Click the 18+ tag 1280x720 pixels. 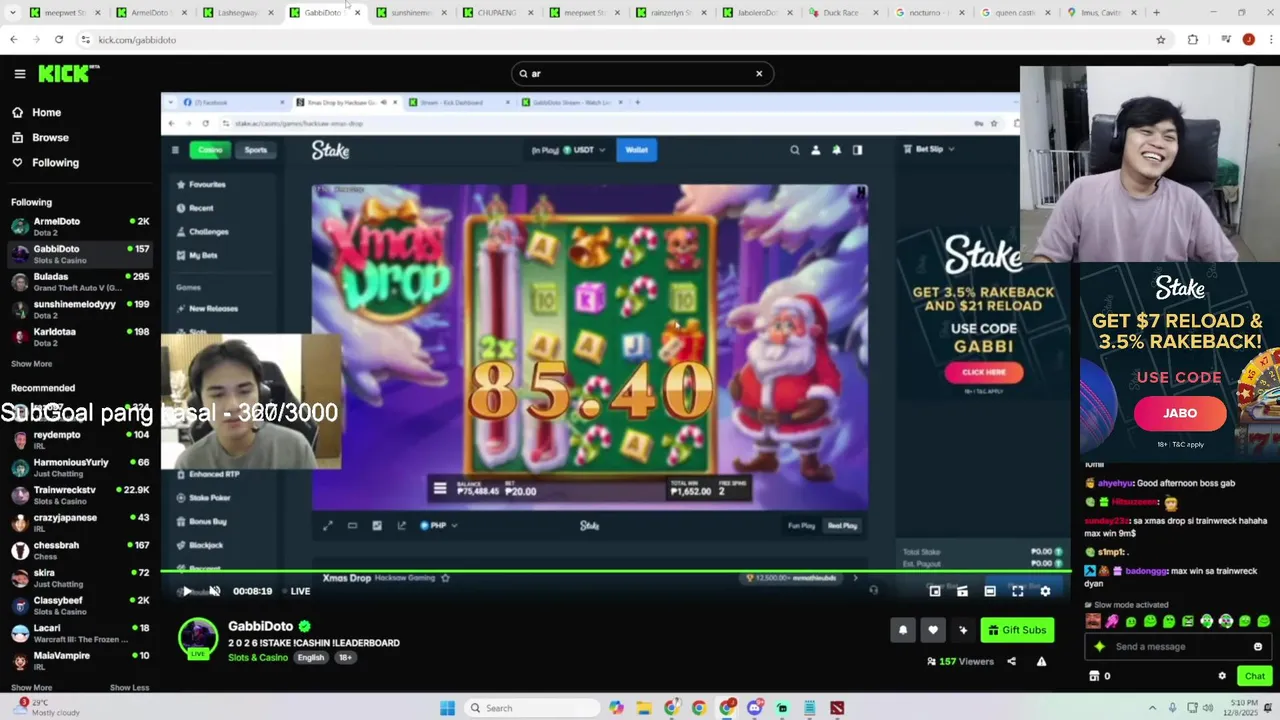344,657
